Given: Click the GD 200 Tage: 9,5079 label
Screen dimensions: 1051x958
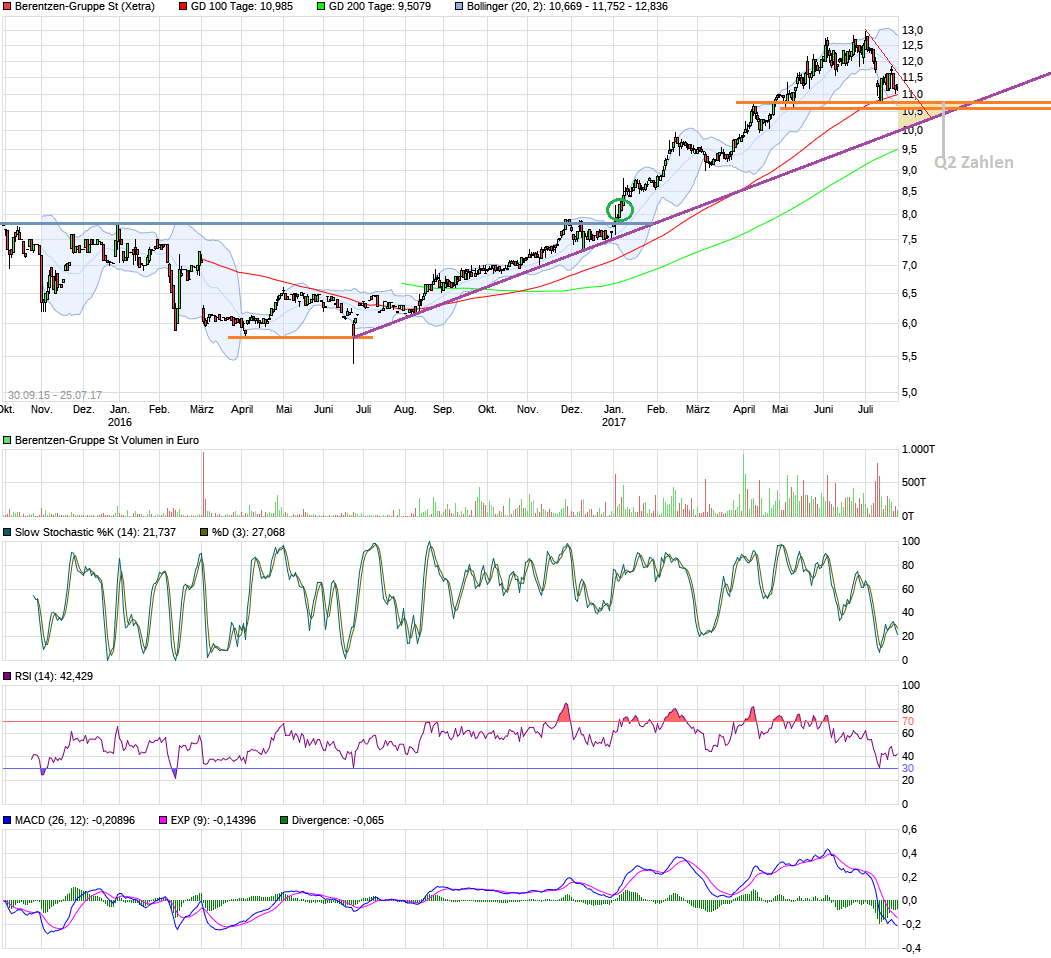Looking at the screenshot, I should coord(381,6).
